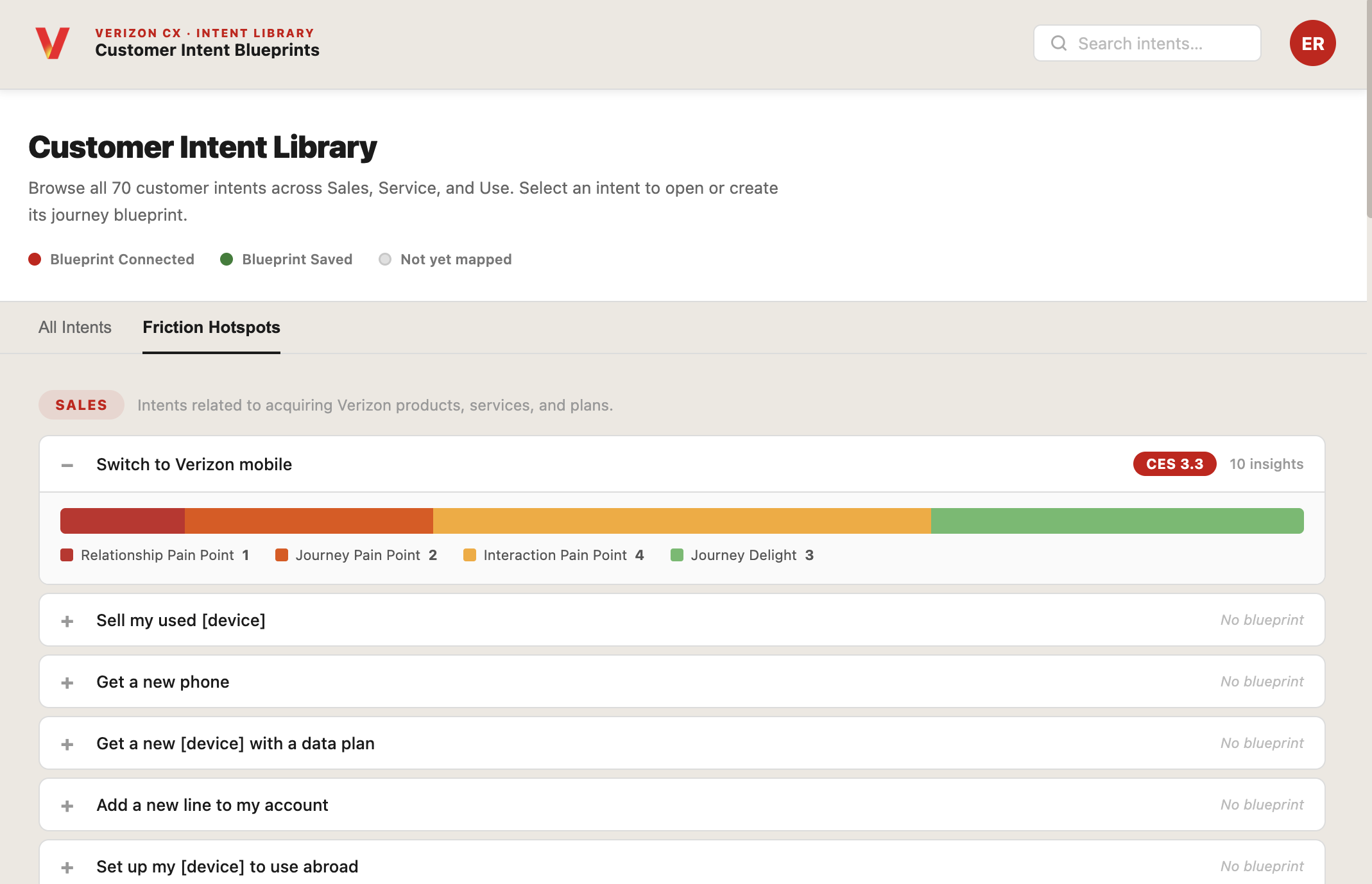Collapse the Switch to Verizon mobile row
The width and height of the screenshot is (1372, 884).
pyautogui.click(x=67, y=464)
